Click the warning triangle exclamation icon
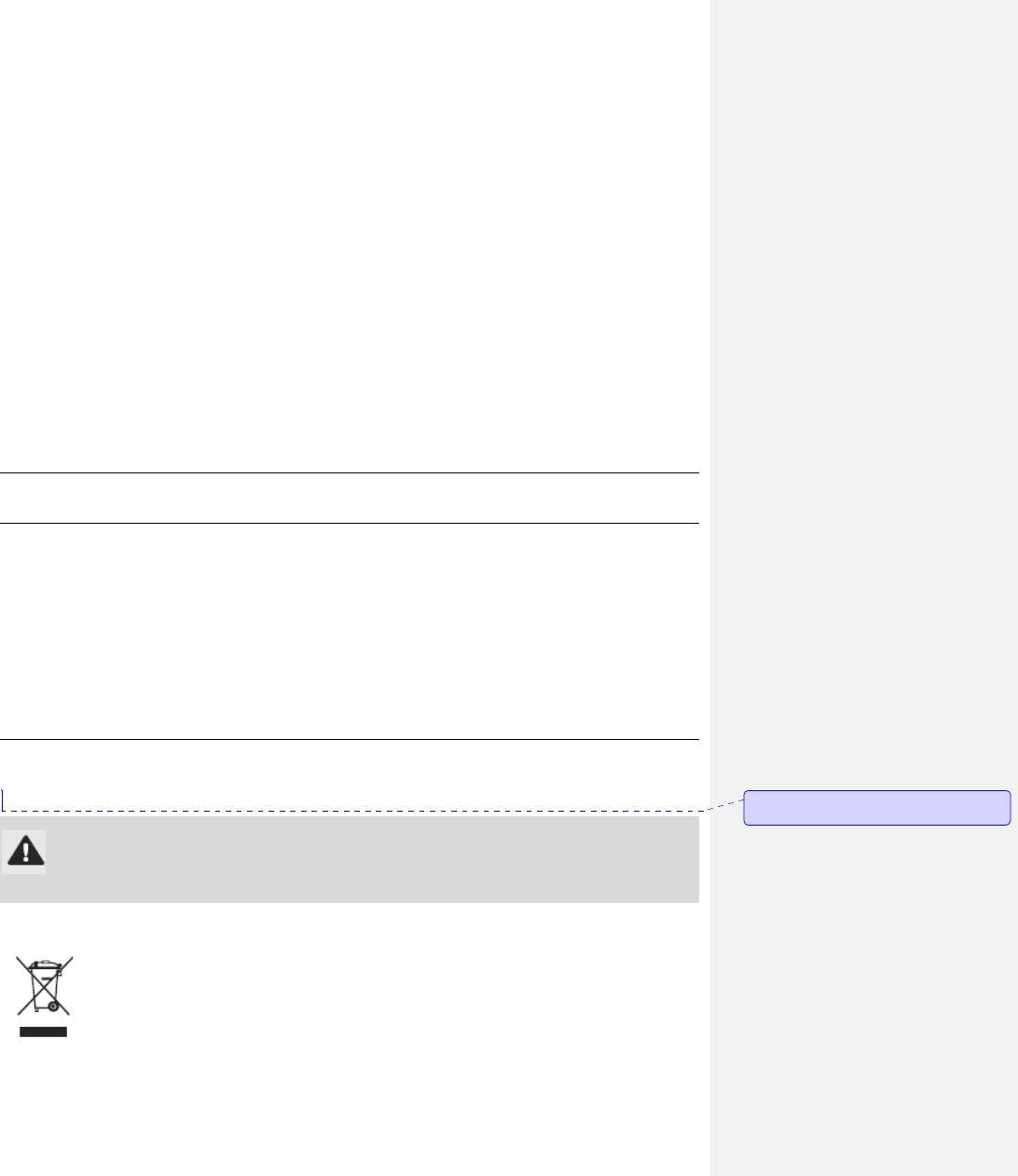 23,852
